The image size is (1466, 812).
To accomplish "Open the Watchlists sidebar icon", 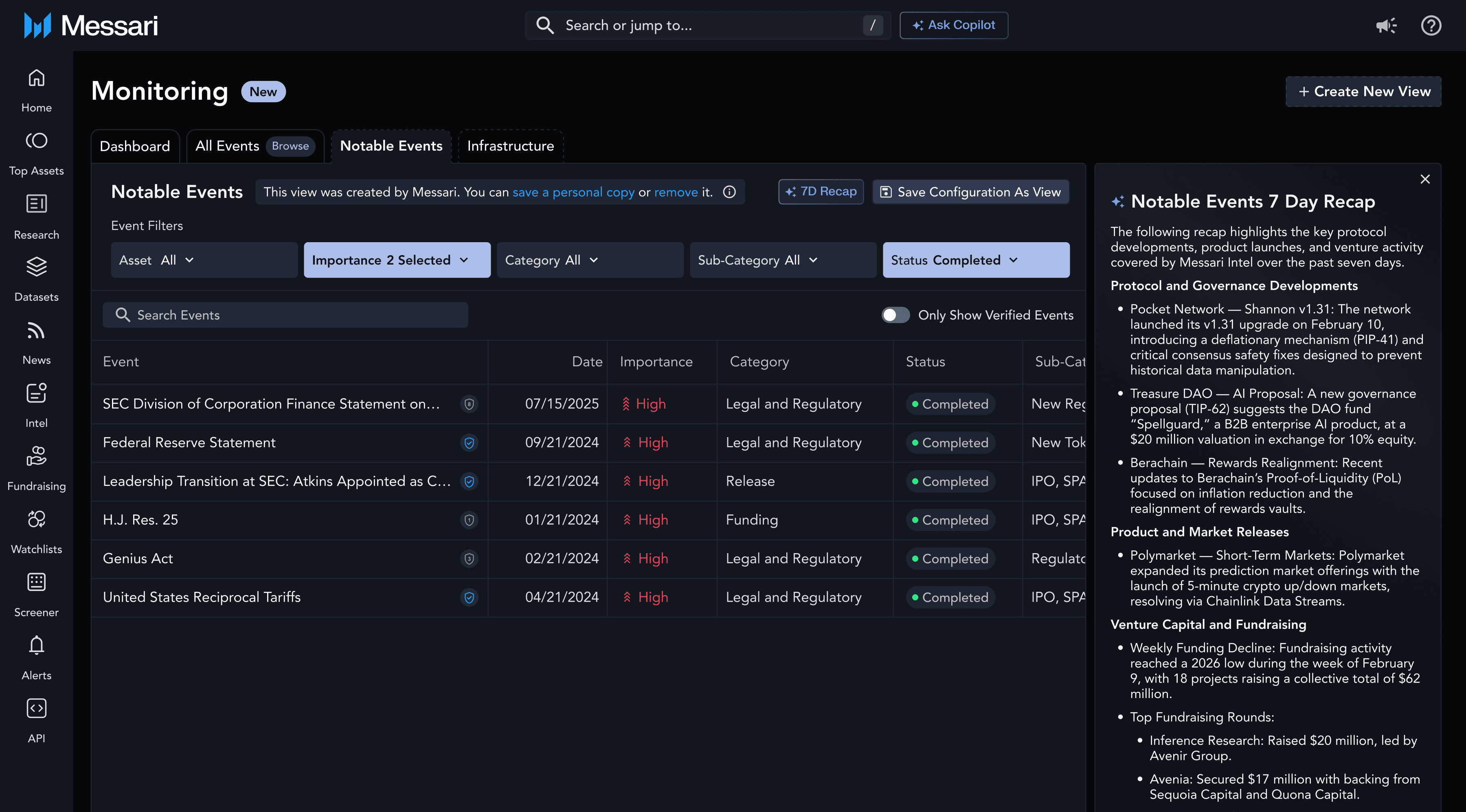I will [x=36, y=520].
